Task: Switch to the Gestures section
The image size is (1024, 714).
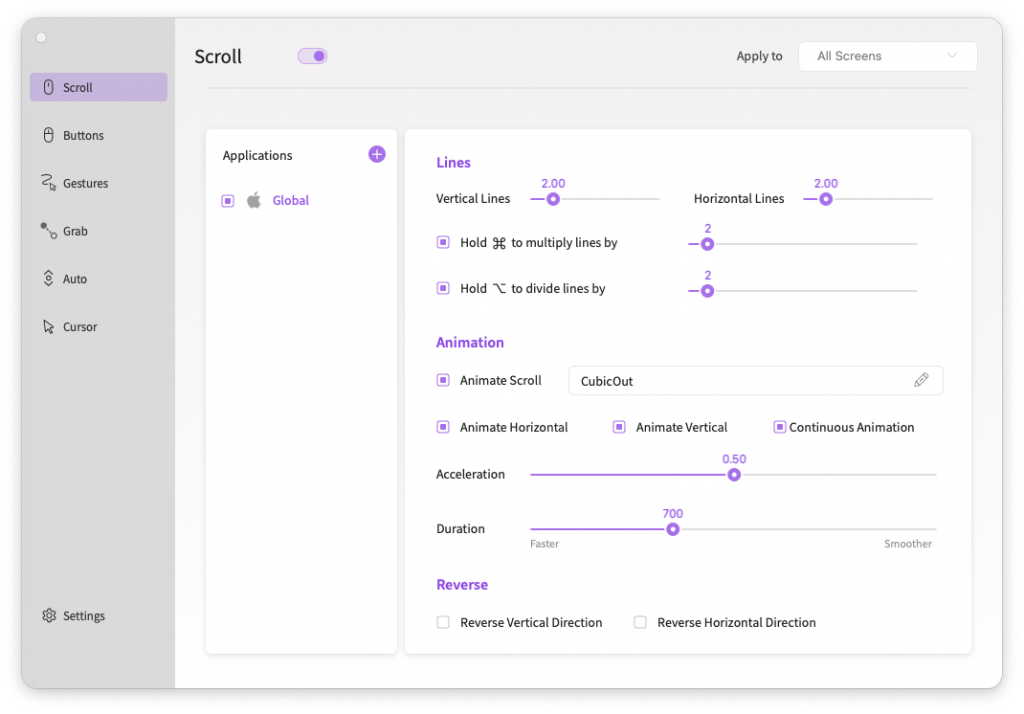Action: pos(99,183)
